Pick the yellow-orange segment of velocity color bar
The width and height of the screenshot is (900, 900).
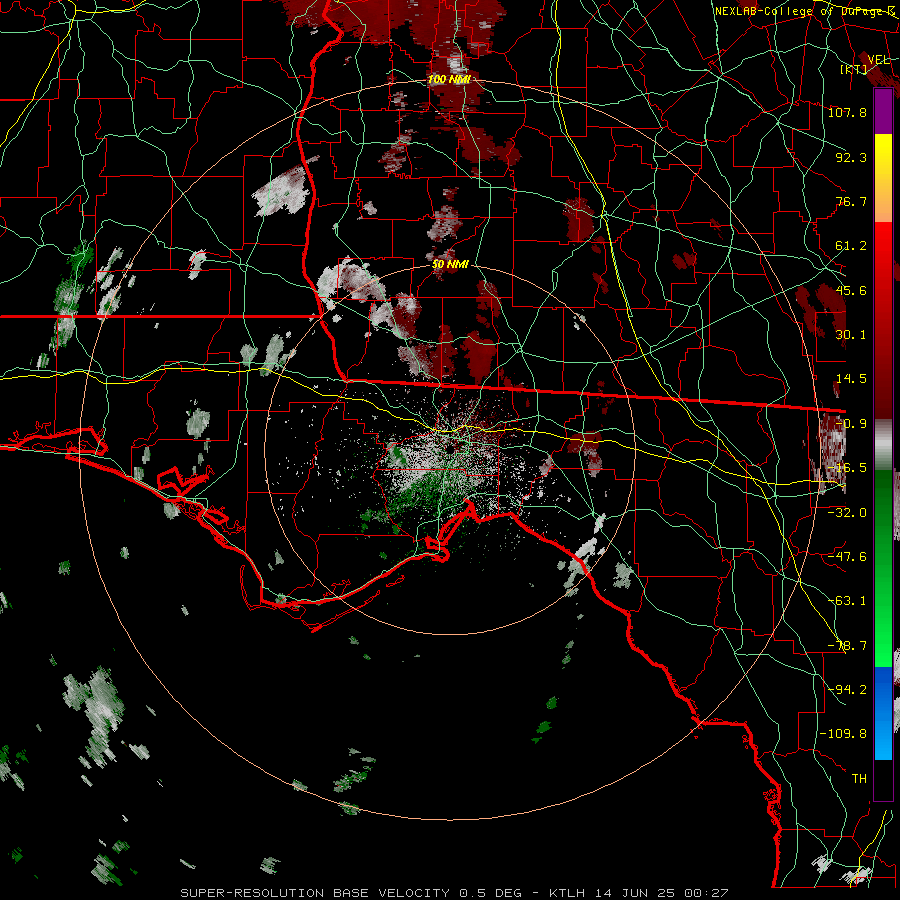click(x=883, y=178)
